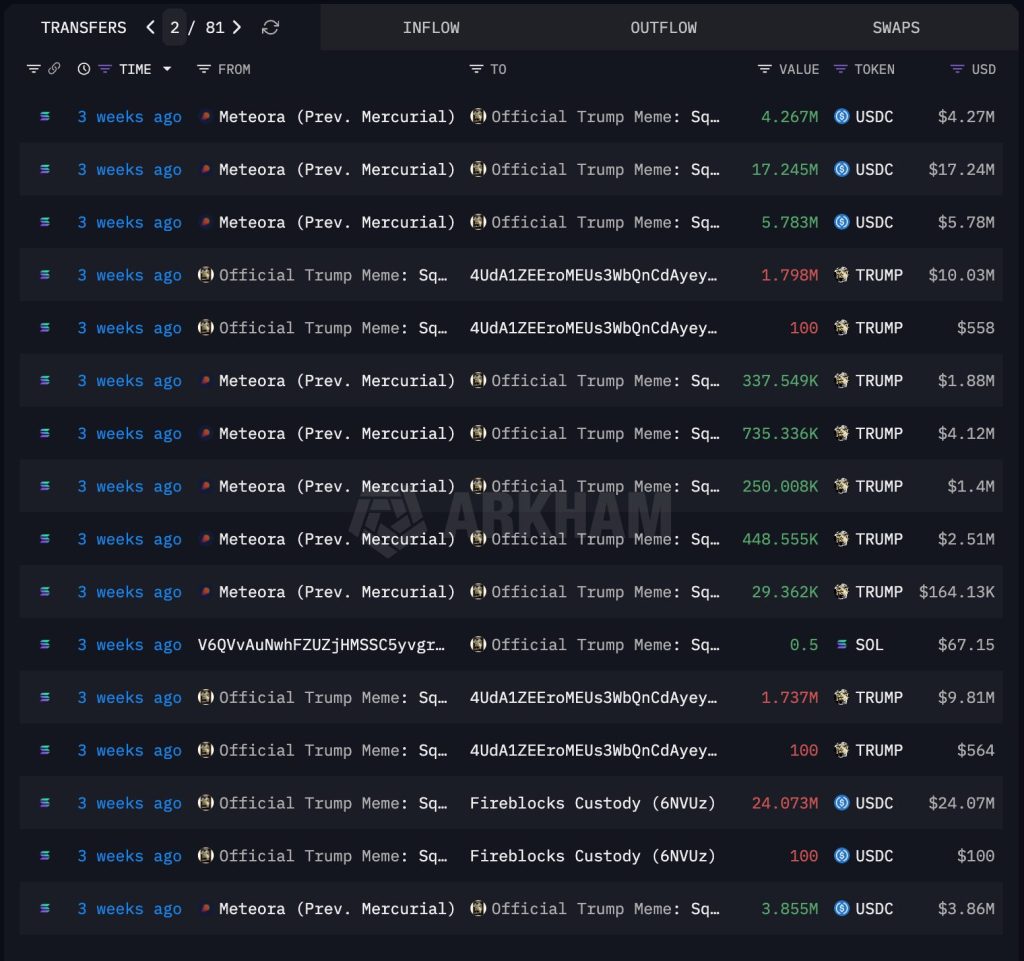Toggle the FROM column filter
The image size is (1024, 961).
click(205, 69)
